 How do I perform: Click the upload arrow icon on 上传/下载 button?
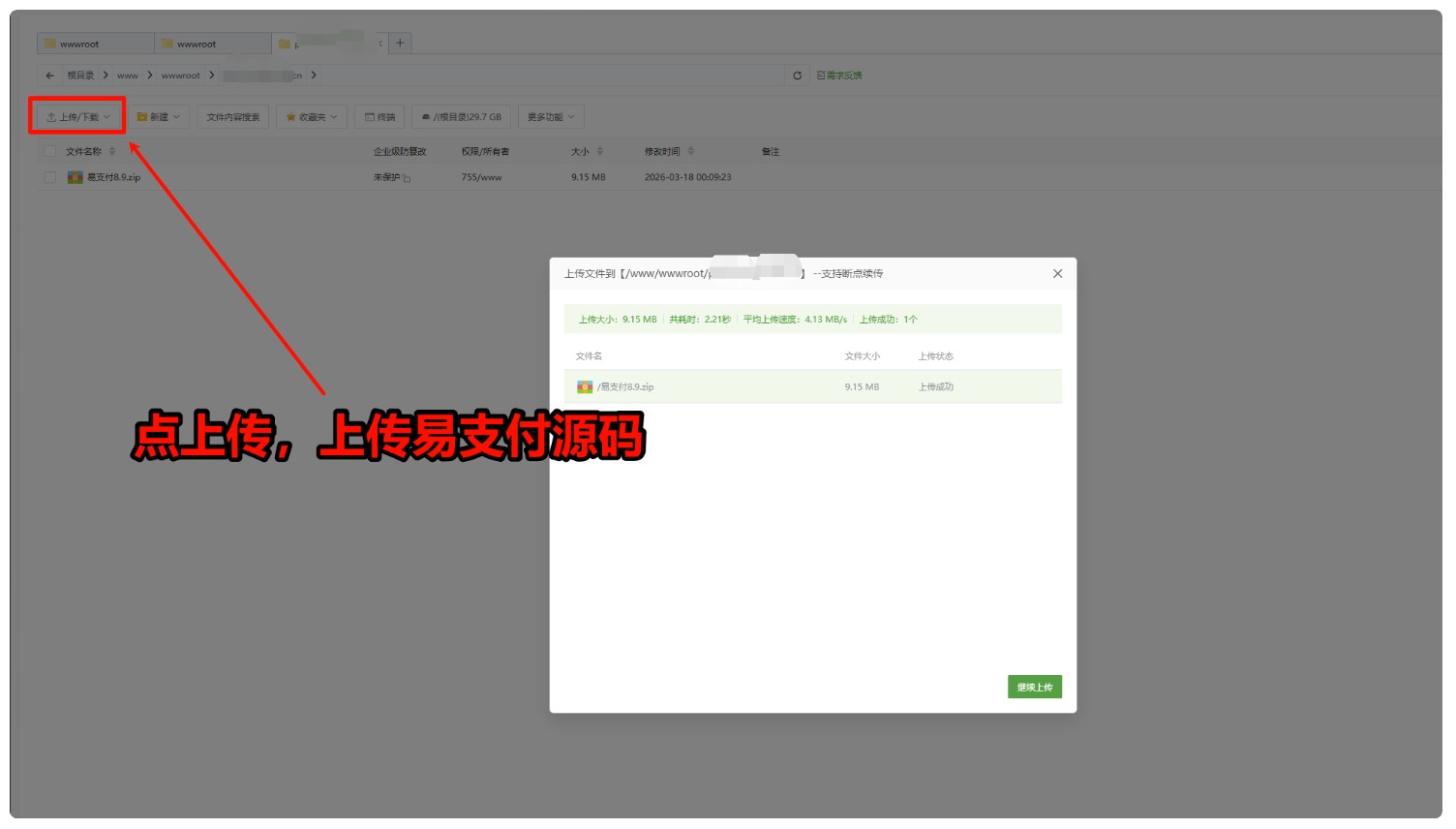[50, 116]
